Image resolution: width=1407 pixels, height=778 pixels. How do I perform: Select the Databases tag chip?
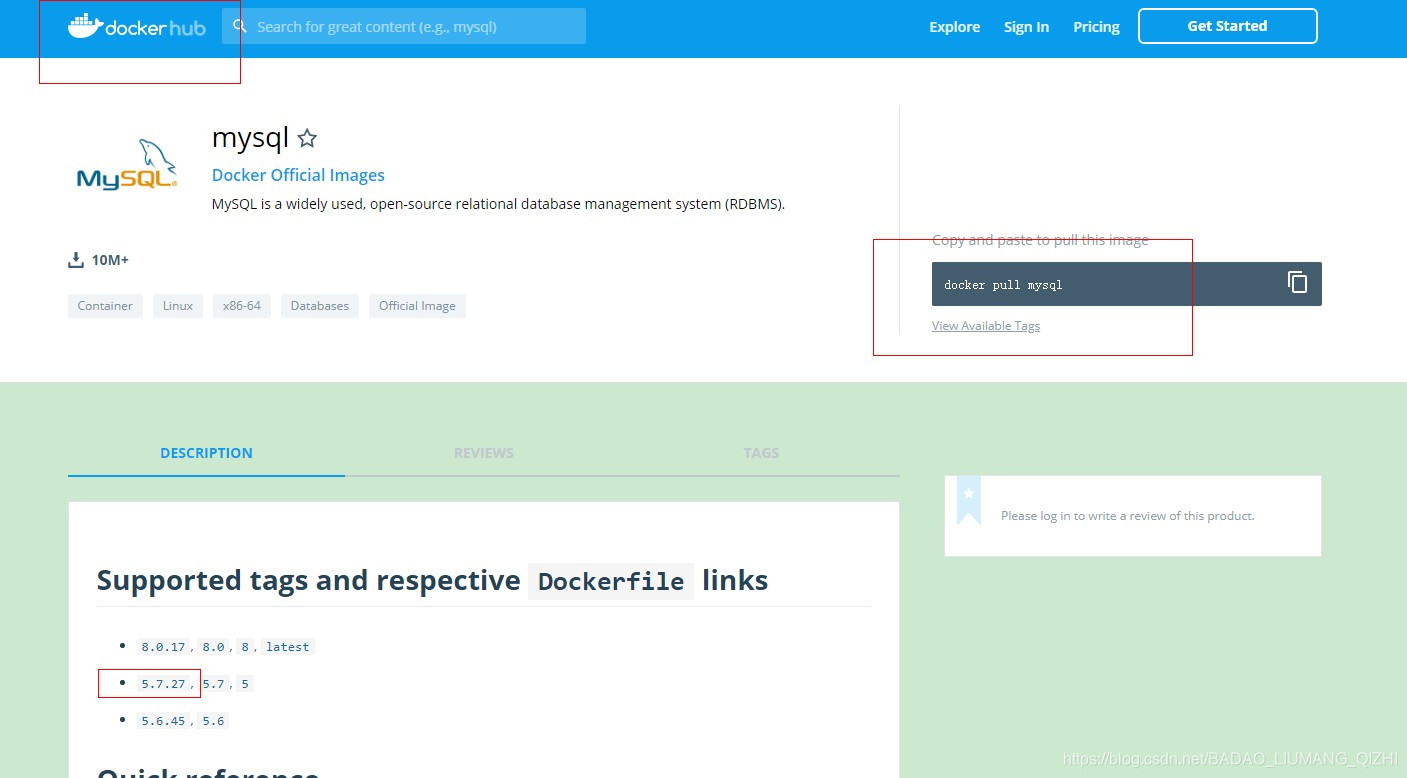320,306
